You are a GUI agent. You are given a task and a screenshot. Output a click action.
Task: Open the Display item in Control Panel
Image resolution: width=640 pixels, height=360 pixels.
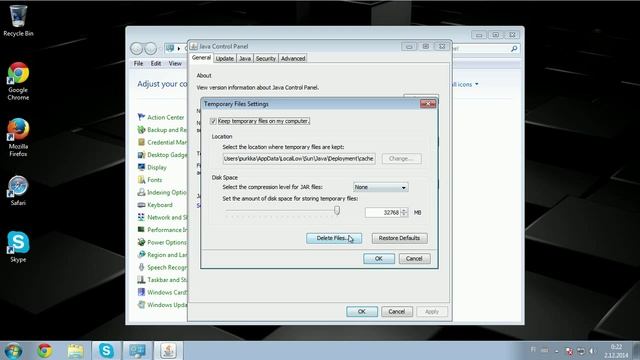click(x=153, y=167)
